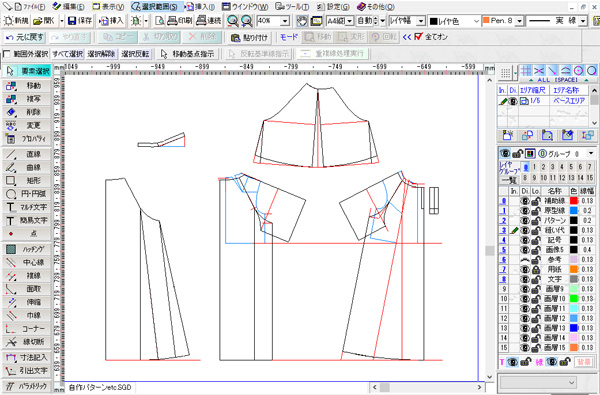Open the zoom percentage 40% dropdown
The height and width of the screenshot is (395, 600).
point(285,21)
